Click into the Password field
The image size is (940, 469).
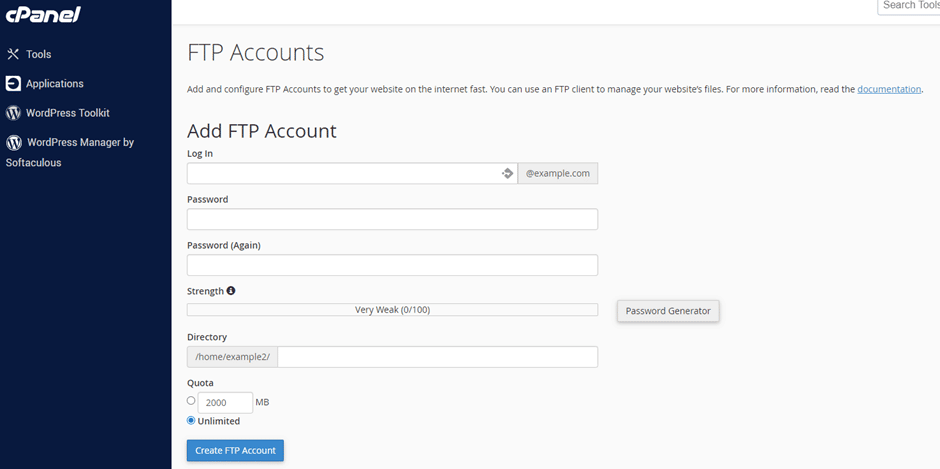click(x=392, y=219)
